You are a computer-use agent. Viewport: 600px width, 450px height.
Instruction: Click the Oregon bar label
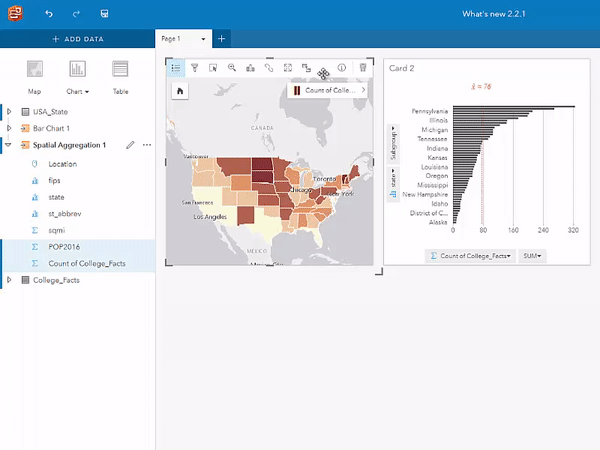click(x=437, y=176)
